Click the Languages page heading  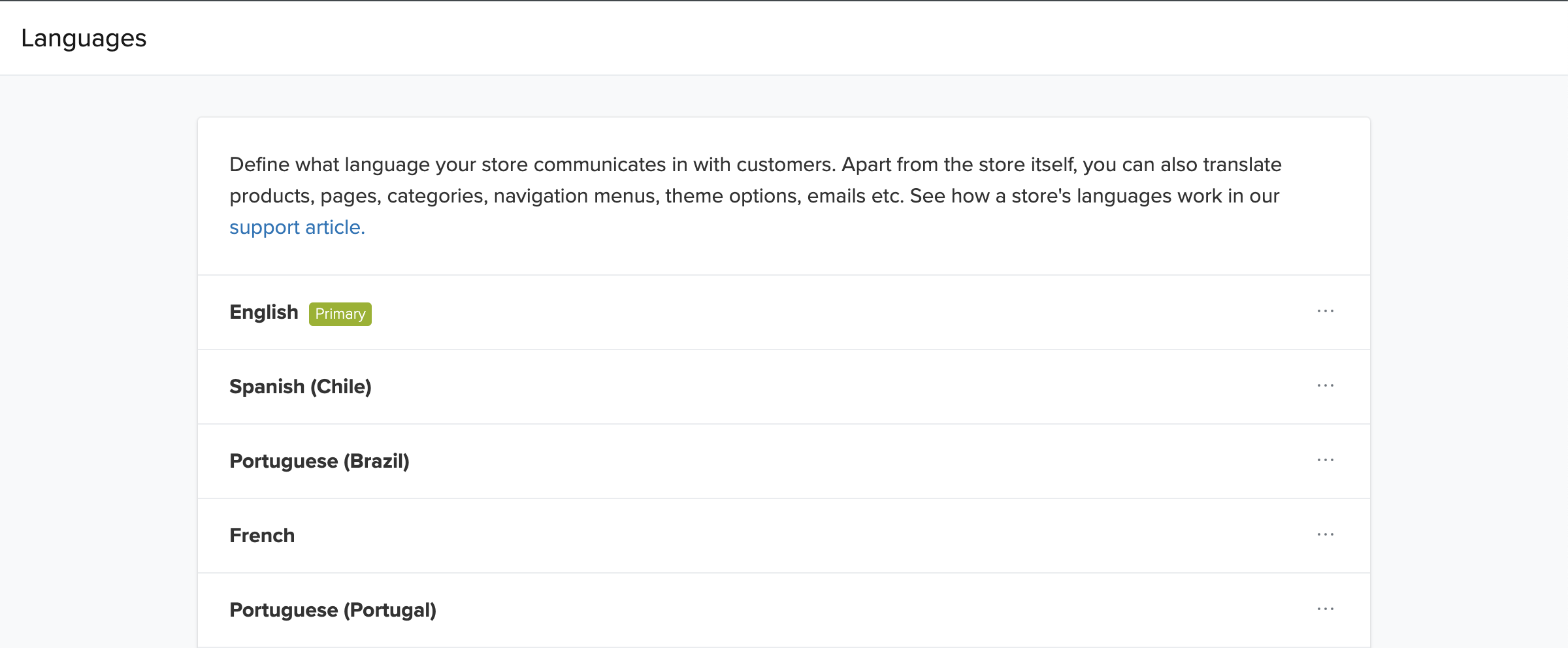point(84,38)
